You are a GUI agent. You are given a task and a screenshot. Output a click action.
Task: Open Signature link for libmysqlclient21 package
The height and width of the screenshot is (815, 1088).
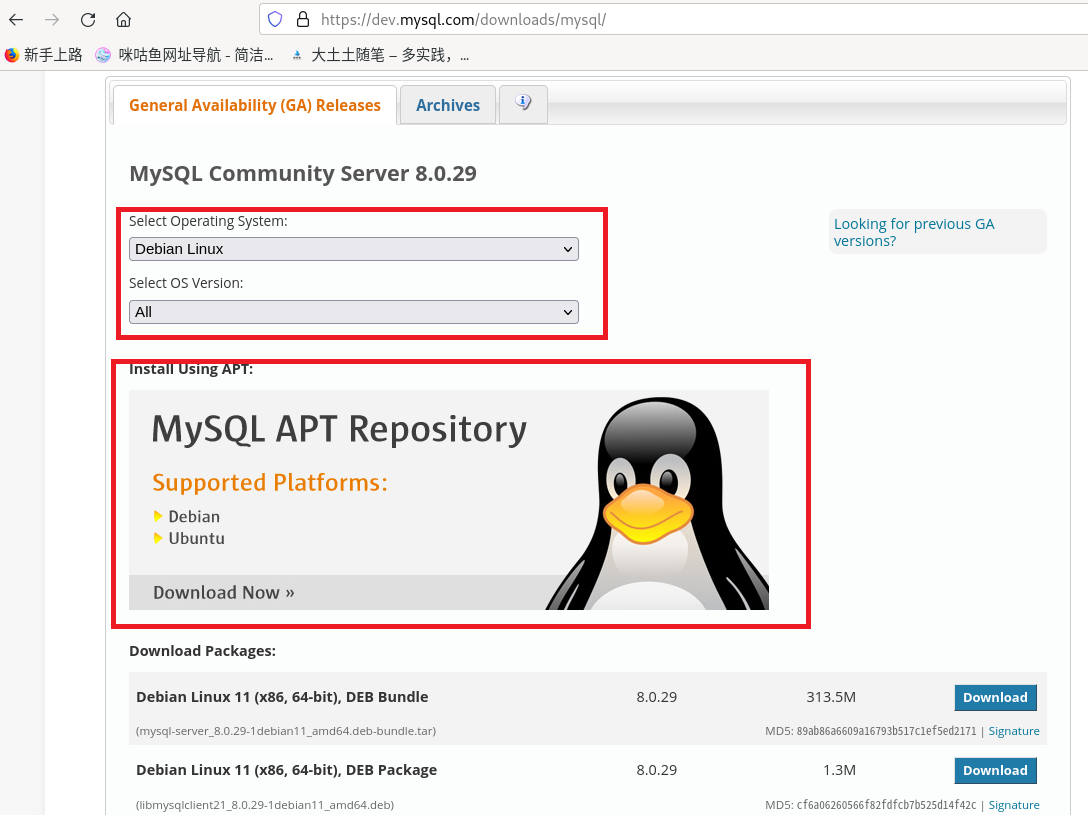click(x=1014, y=805)
